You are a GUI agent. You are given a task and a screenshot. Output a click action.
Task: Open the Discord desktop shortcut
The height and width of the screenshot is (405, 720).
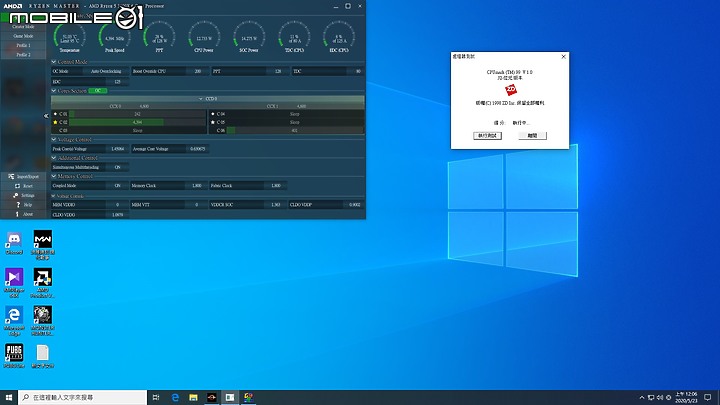[14, 243]
